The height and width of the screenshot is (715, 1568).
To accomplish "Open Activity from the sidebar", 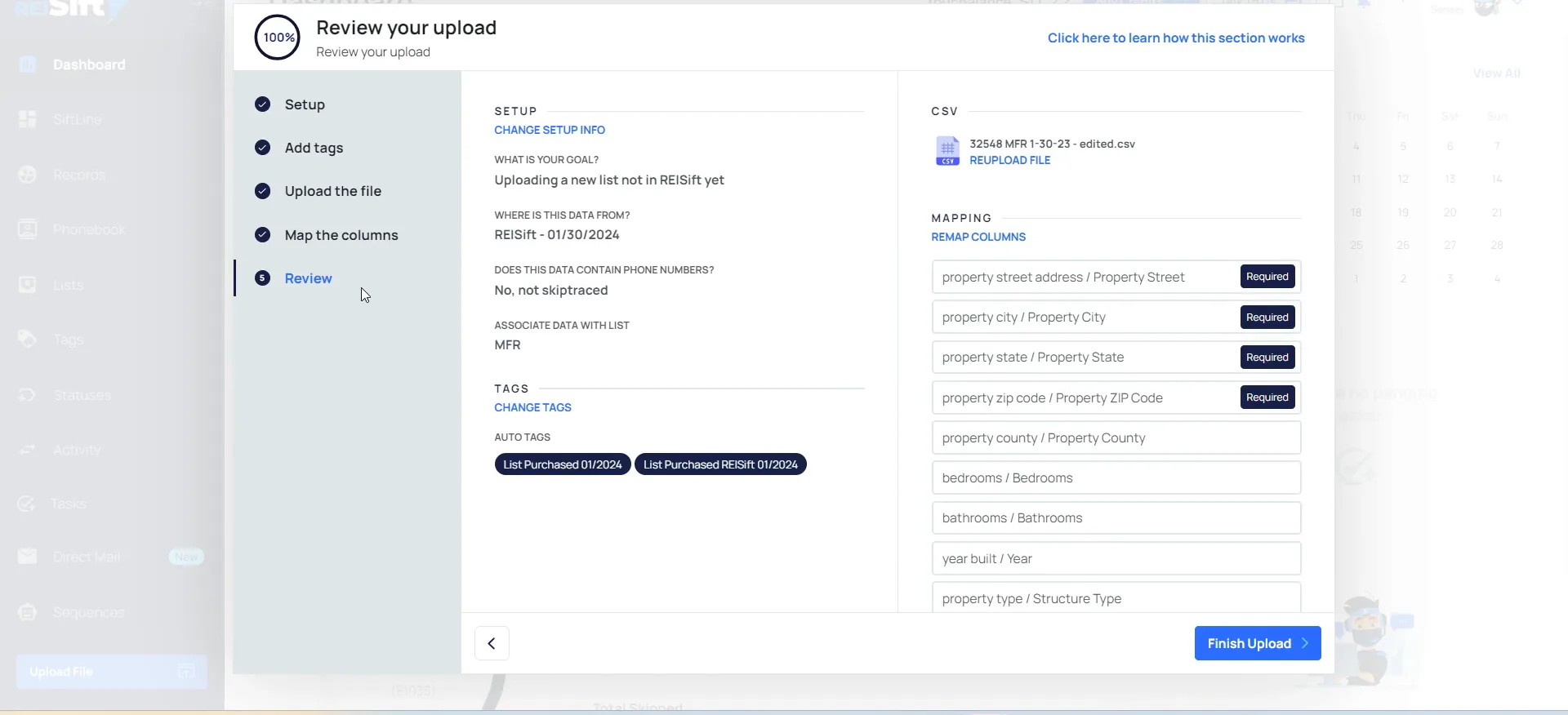I will (x=77, y=450).
